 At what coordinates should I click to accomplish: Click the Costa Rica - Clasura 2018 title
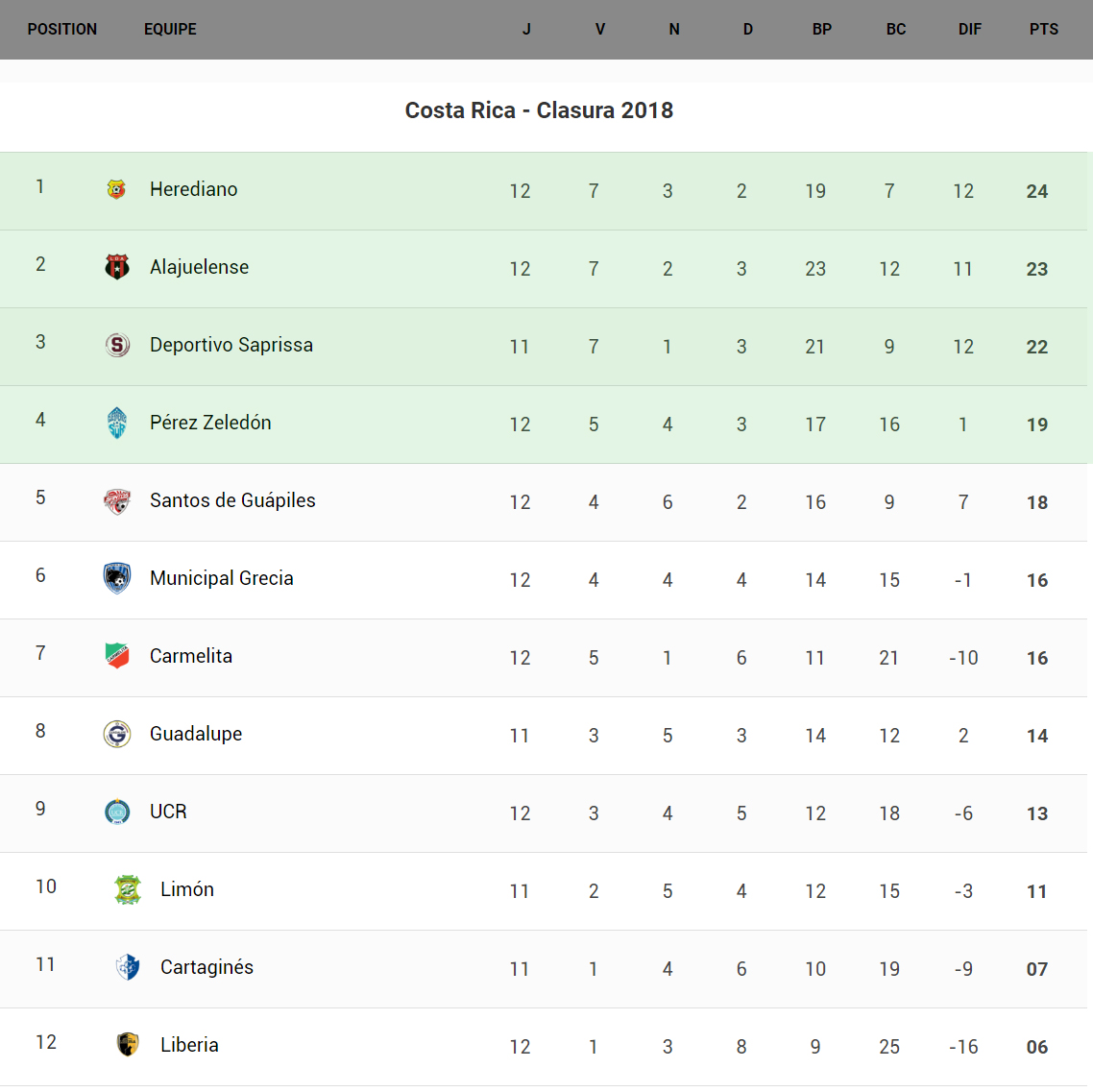click(539, 110)
